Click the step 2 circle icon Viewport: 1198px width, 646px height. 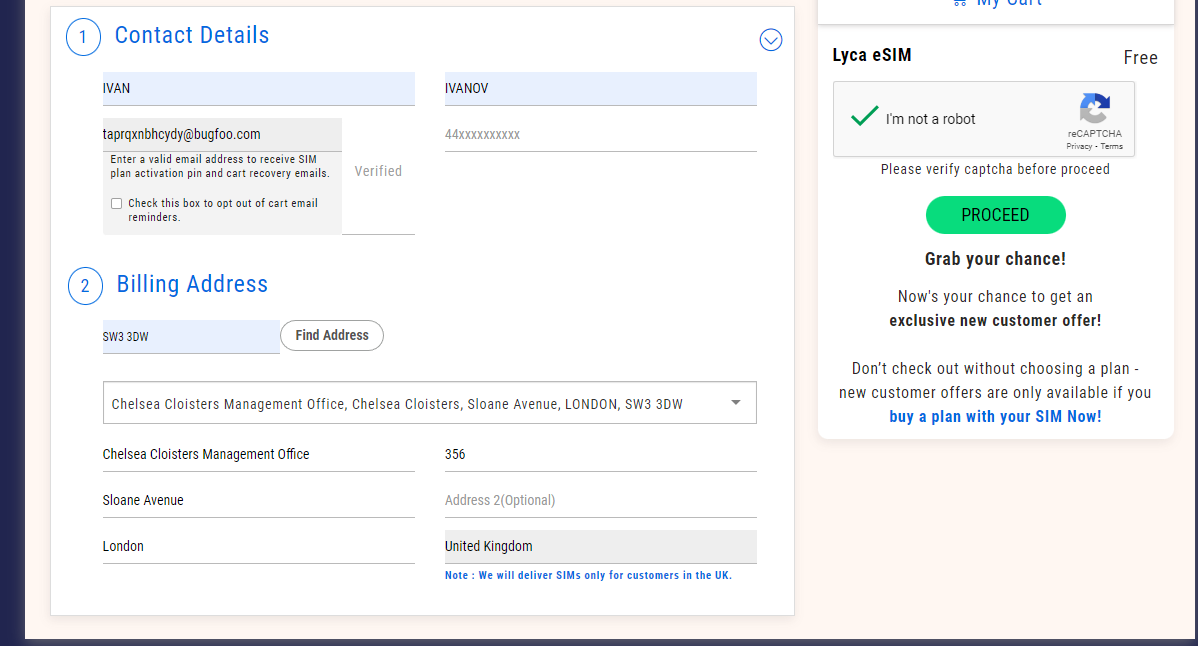(85, 287)
